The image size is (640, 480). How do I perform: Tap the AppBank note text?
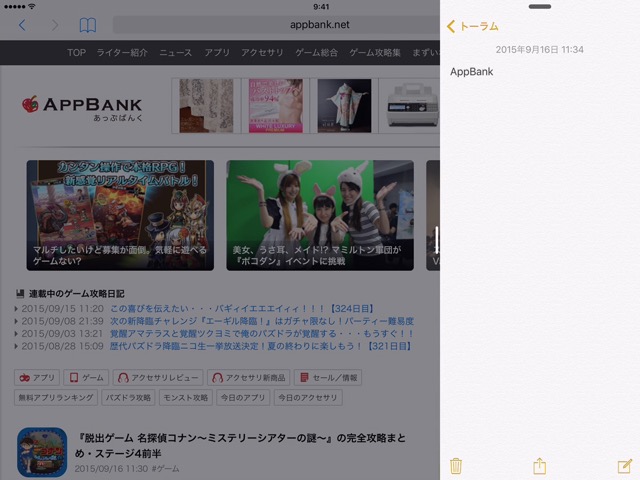pyautogui.click(x=471, y=72)
